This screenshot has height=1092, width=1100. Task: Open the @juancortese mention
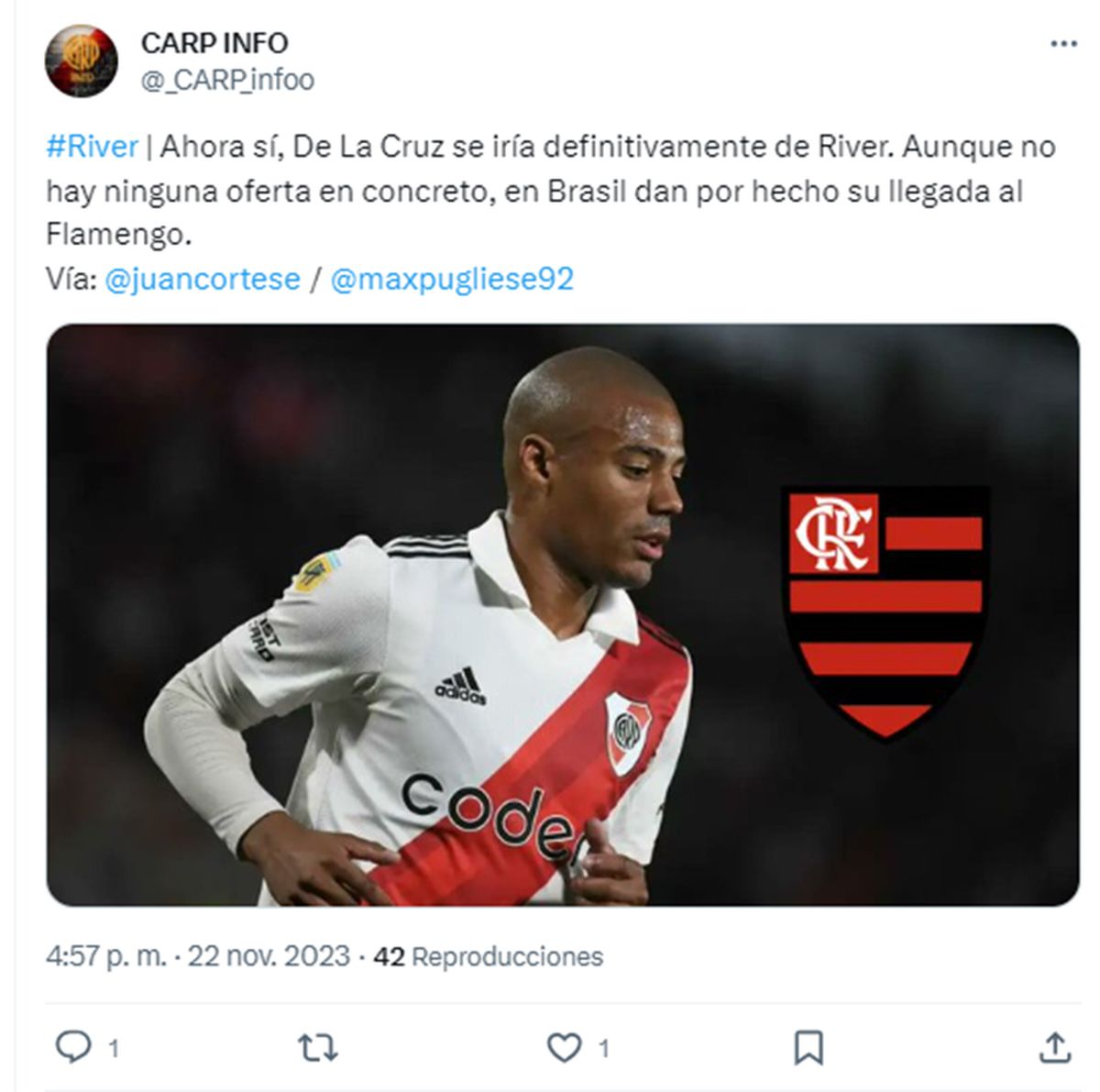[203, 279]
